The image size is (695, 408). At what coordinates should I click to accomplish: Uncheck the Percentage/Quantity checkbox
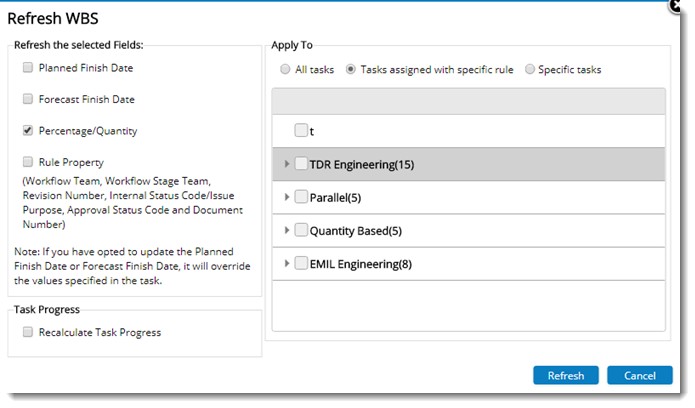(x=28, y=131)
